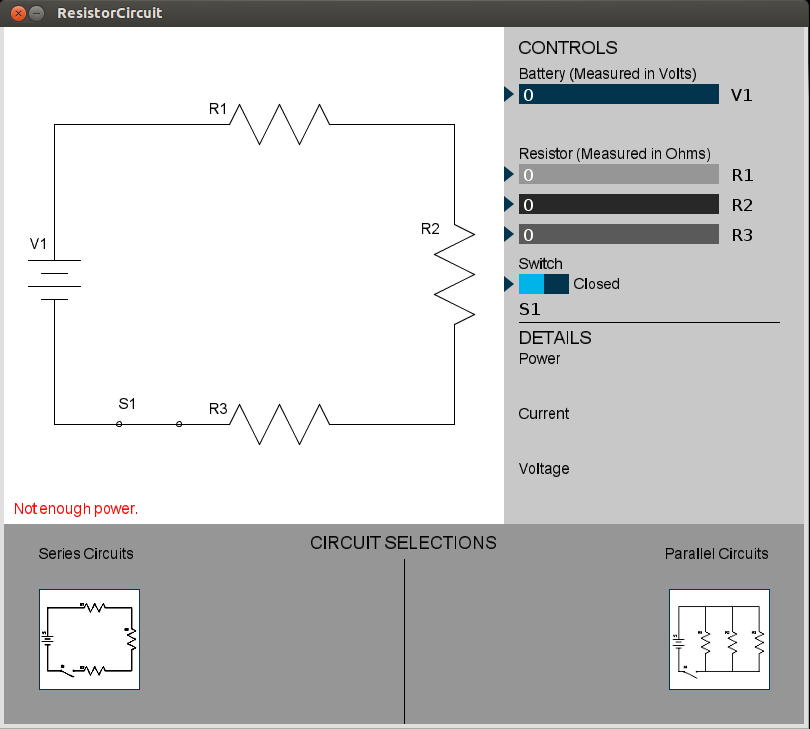810x729 pixels.
Task: Adjust the R2 resistor slider
Action: (618, 204)
